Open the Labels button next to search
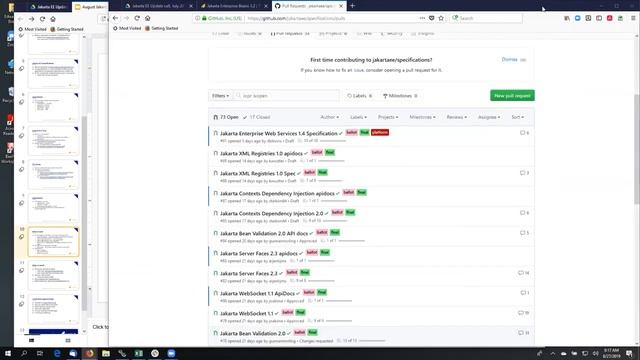This screenshot has height=360, width=640. 360,96
